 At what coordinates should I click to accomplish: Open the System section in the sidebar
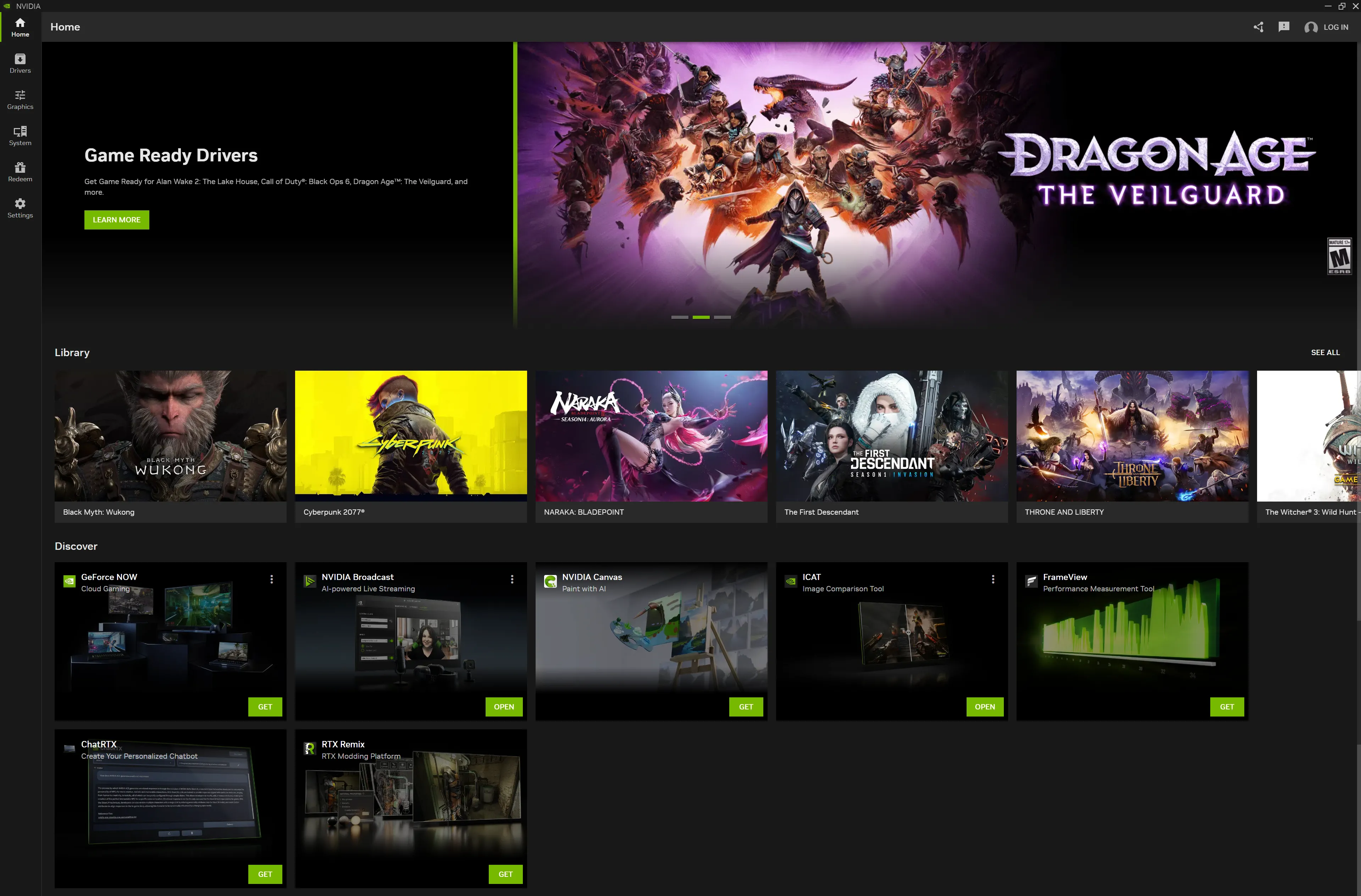pyautogui.click(x=20, y=135)
